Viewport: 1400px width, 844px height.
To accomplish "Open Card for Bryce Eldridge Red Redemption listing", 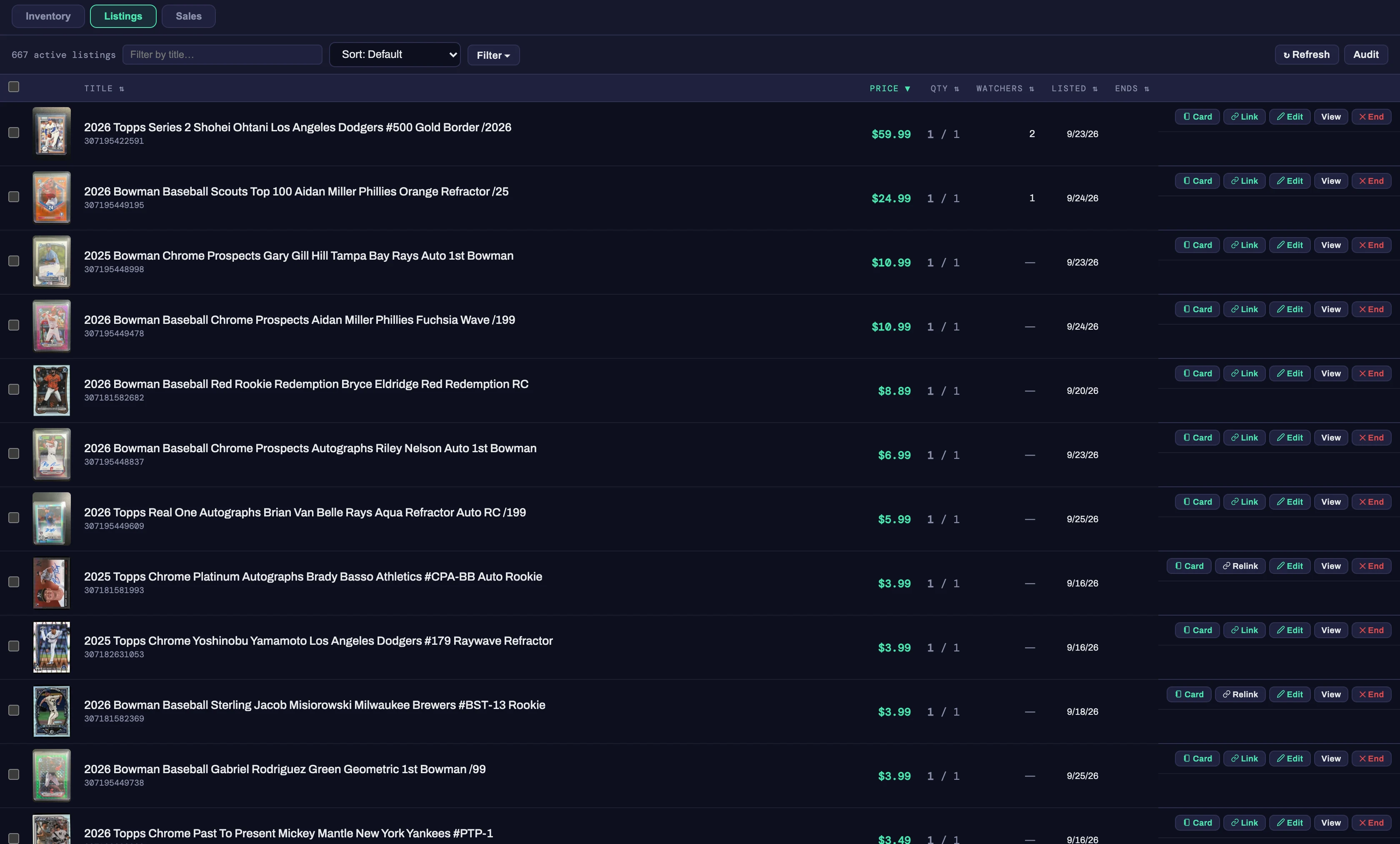I will pyautogui.click(x=1197, y=373).
